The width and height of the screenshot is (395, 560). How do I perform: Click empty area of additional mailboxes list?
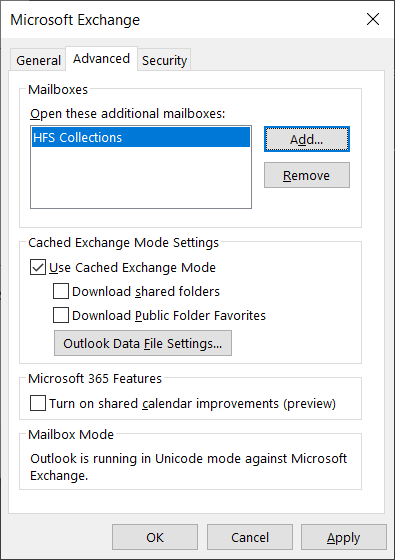click(x=141, y=177)
